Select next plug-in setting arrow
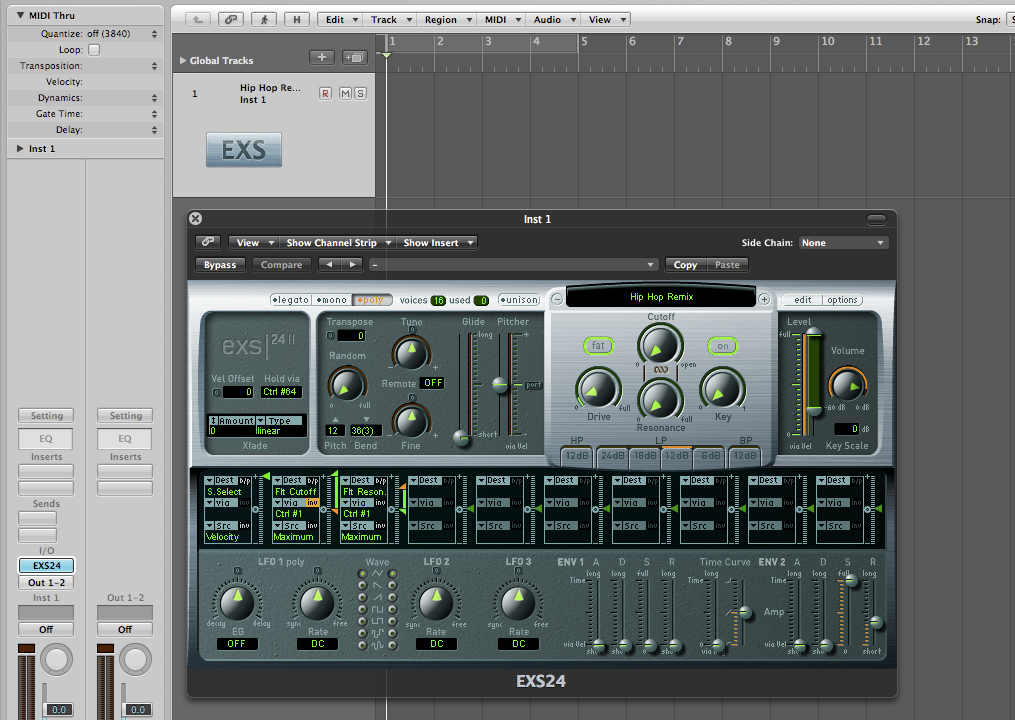Image resolution: width=1015 pixels, height=720 pixels. [352, 264]
